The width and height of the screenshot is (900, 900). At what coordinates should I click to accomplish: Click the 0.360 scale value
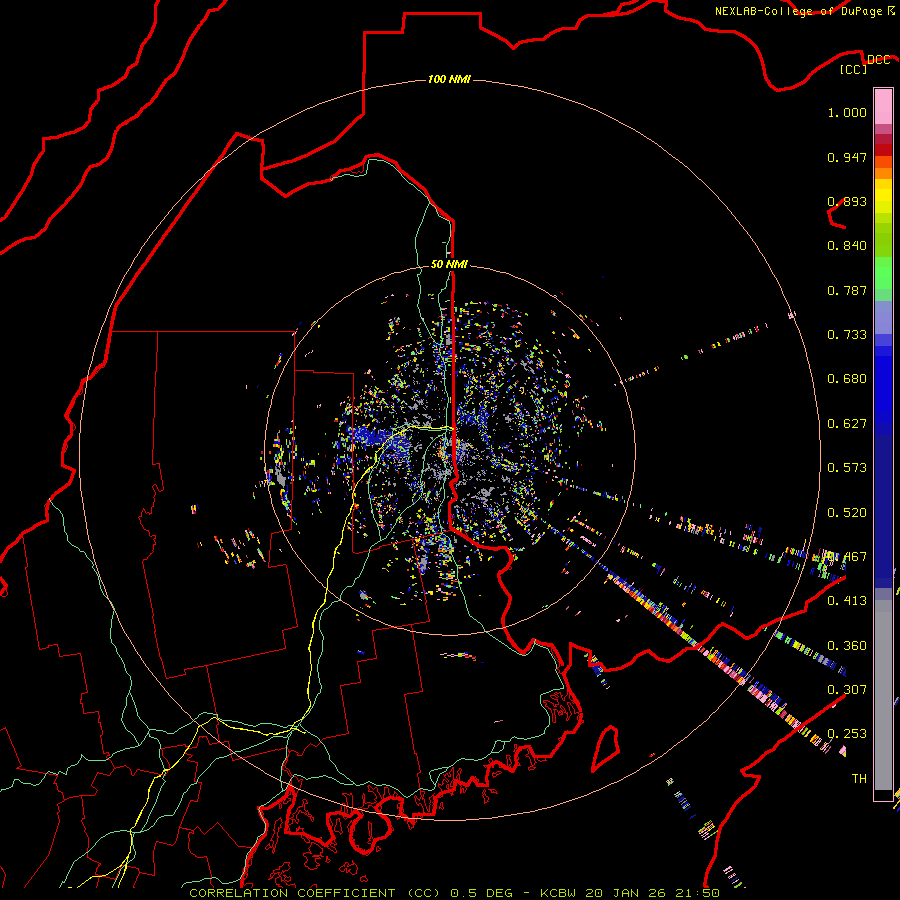tap(847, 646)
